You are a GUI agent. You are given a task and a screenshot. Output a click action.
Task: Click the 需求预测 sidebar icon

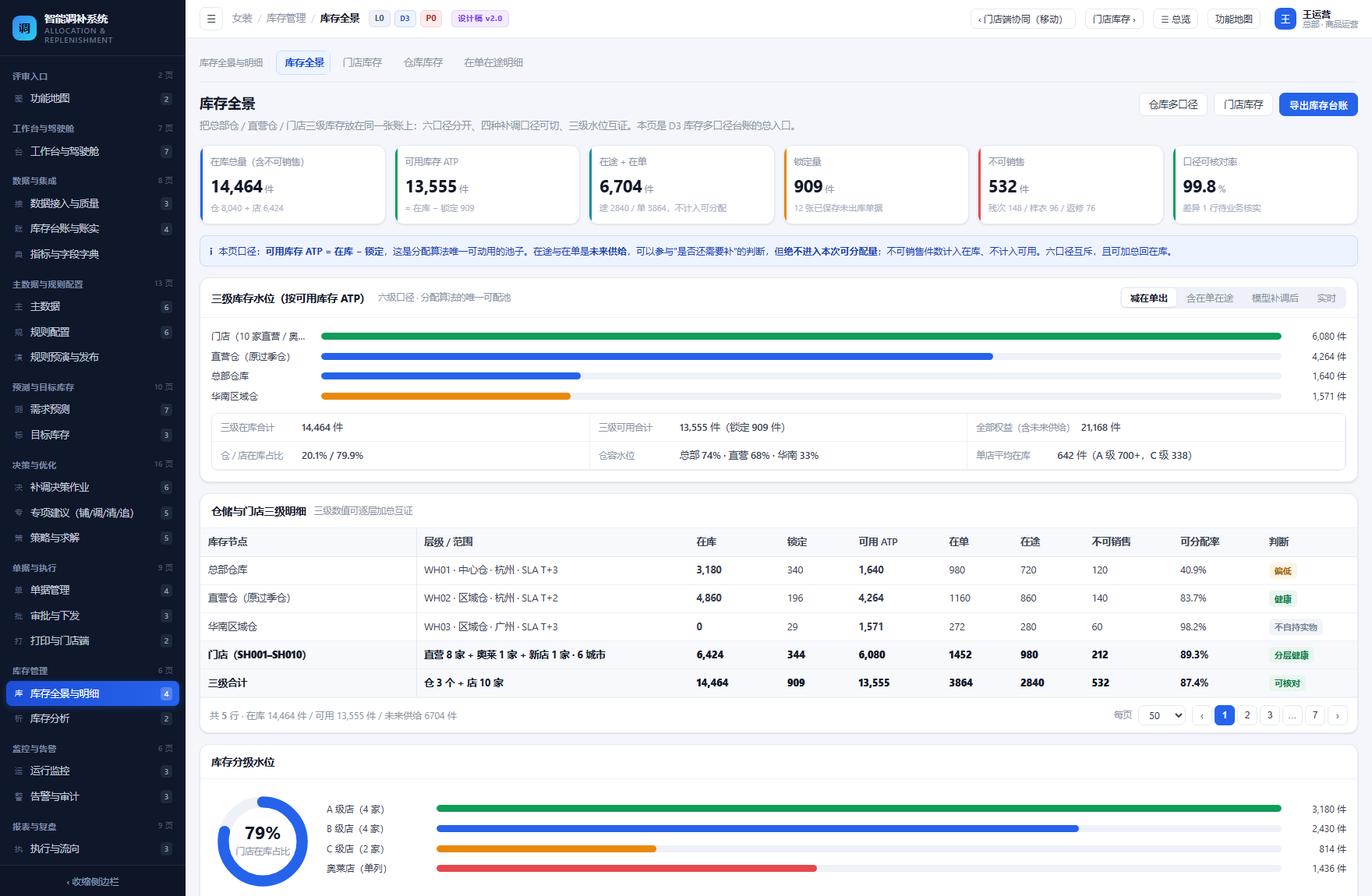click(x=19, y=410)
